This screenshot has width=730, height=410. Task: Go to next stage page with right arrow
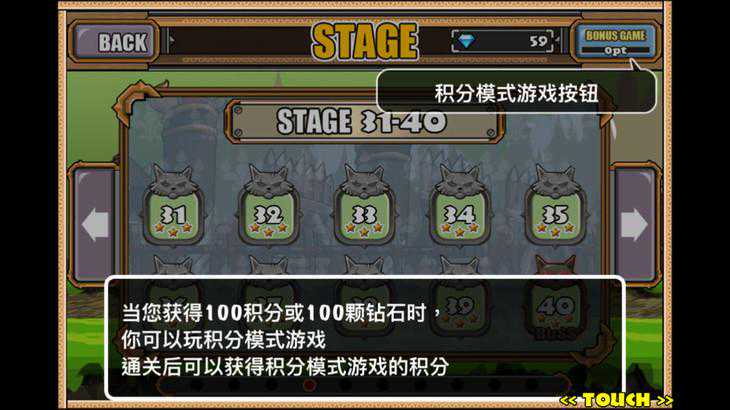coord(635,224)
